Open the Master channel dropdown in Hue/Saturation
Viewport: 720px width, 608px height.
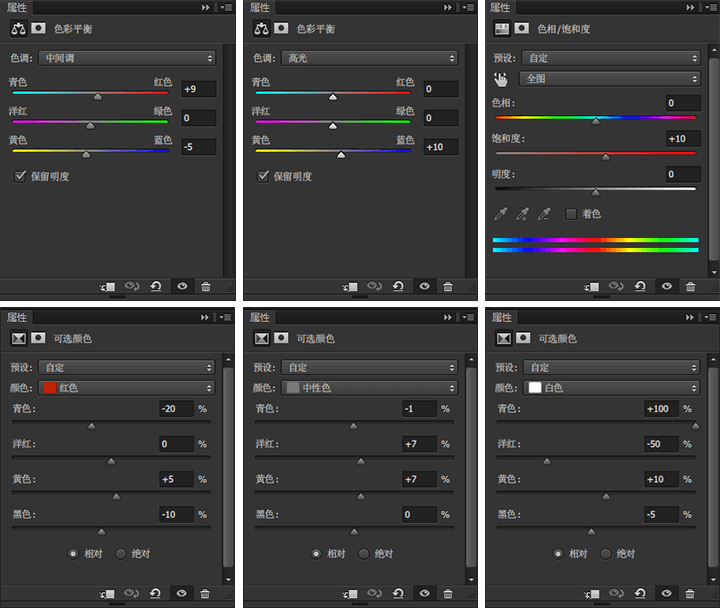pyautogui.click(x=610, y=79)
